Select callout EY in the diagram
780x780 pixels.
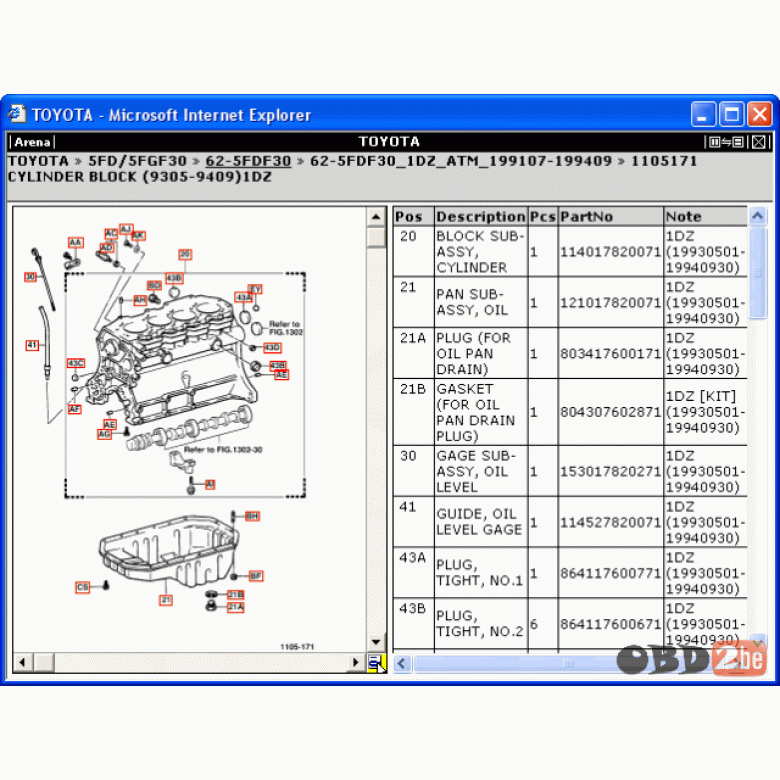(x=255, y=289)
